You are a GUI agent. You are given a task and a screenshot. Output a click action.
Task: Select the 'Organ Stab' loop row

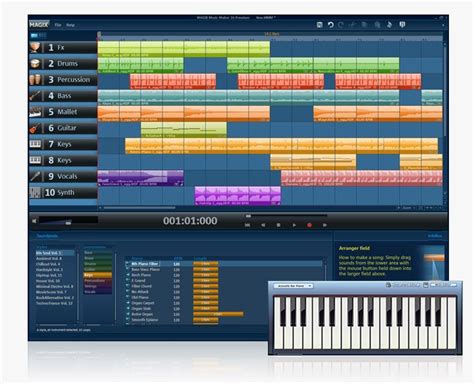pos(224,308)
